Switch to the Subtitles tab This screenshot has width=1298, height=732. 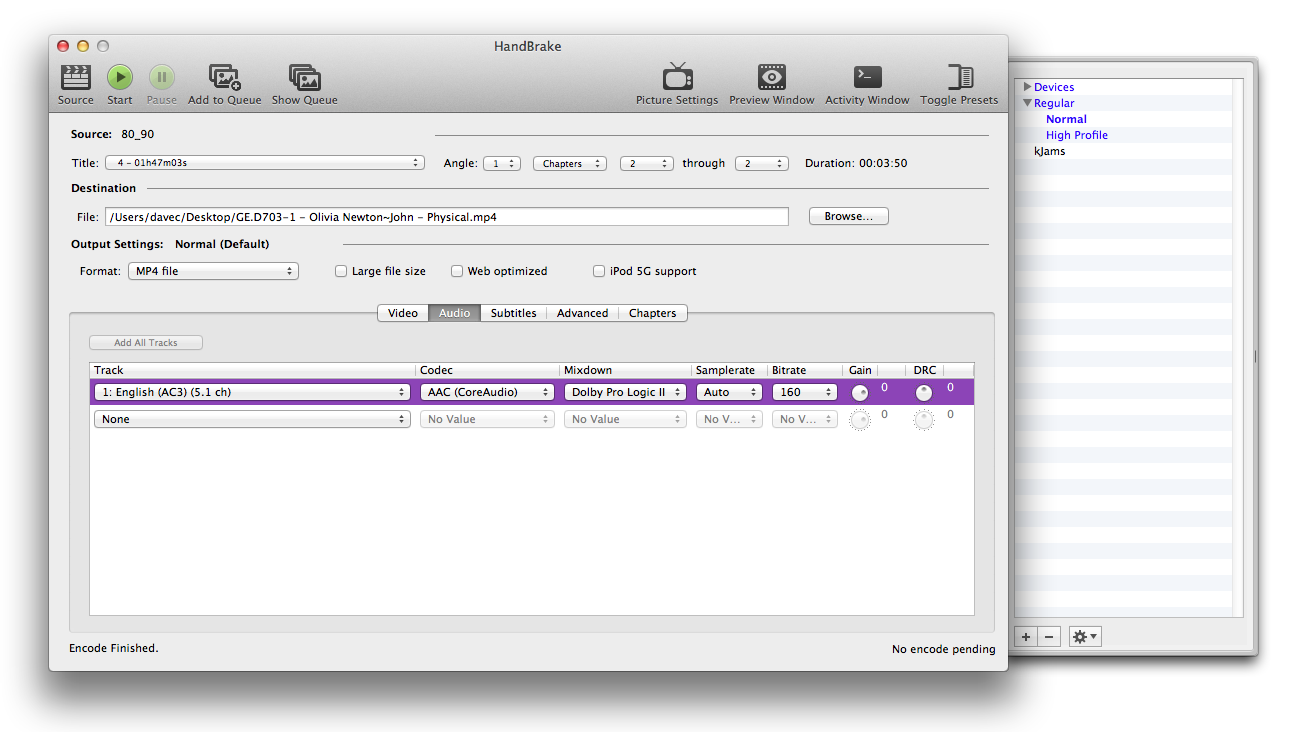pyautogui.click(x=514, y=313)
